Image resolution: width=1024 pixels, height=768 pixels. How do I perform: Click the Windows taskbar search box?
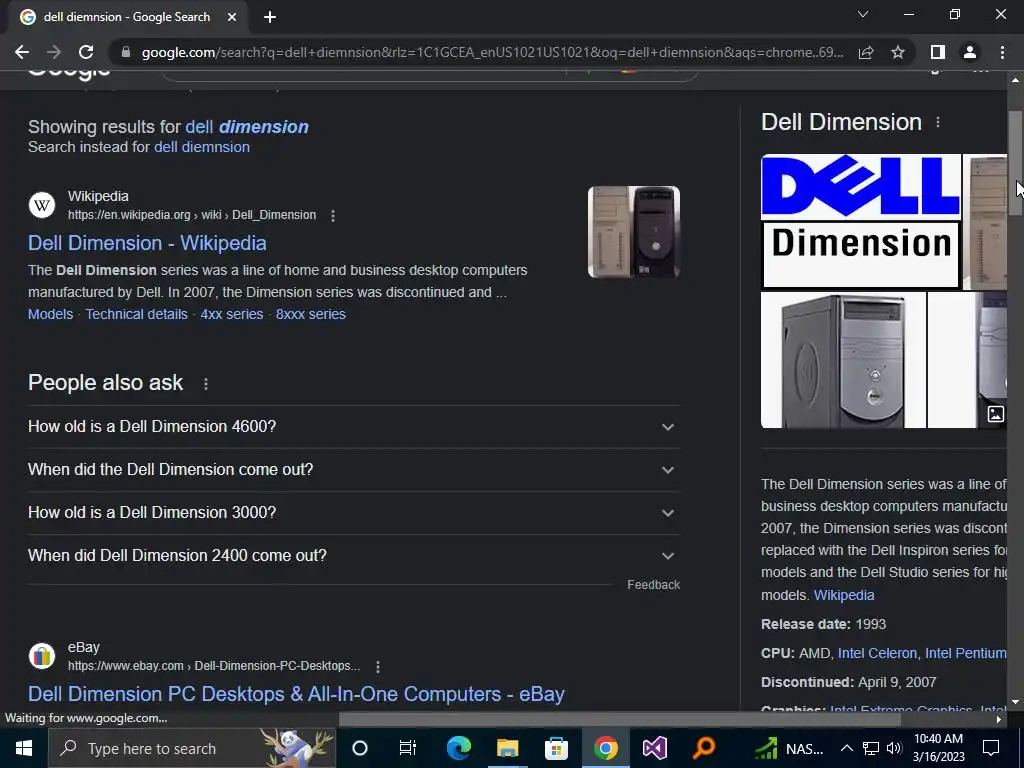pyautogui.click(x=192, y=748)
